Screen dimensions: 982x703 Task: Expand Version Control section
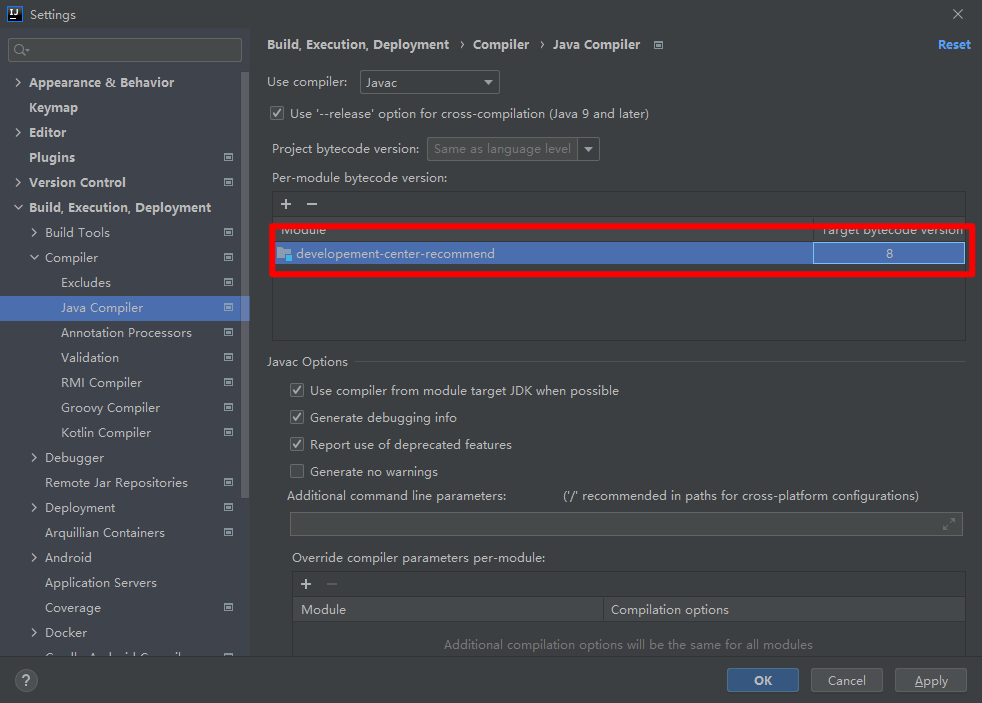coord(18,182)
